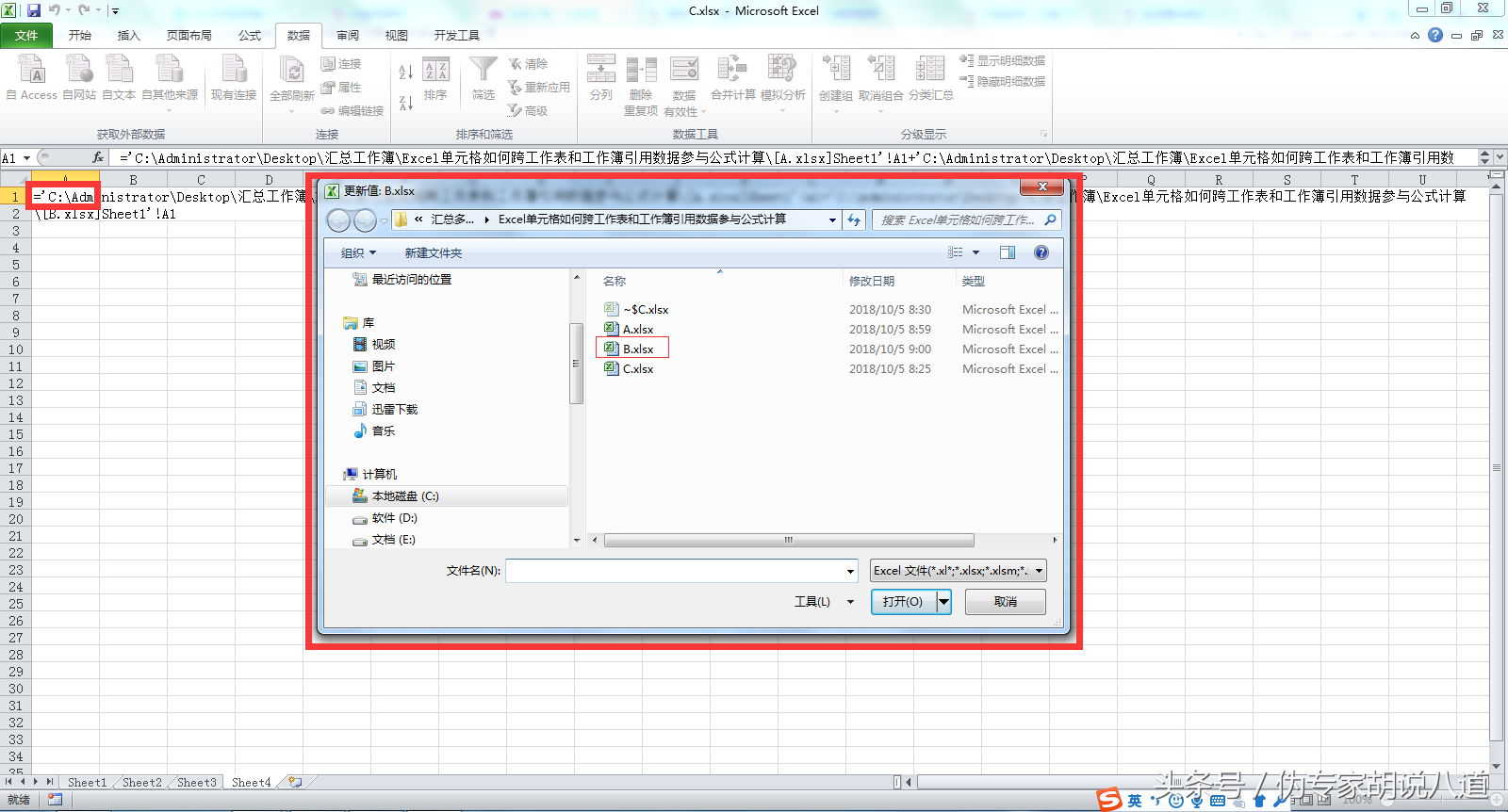Click the Open (打开) button

903,601
